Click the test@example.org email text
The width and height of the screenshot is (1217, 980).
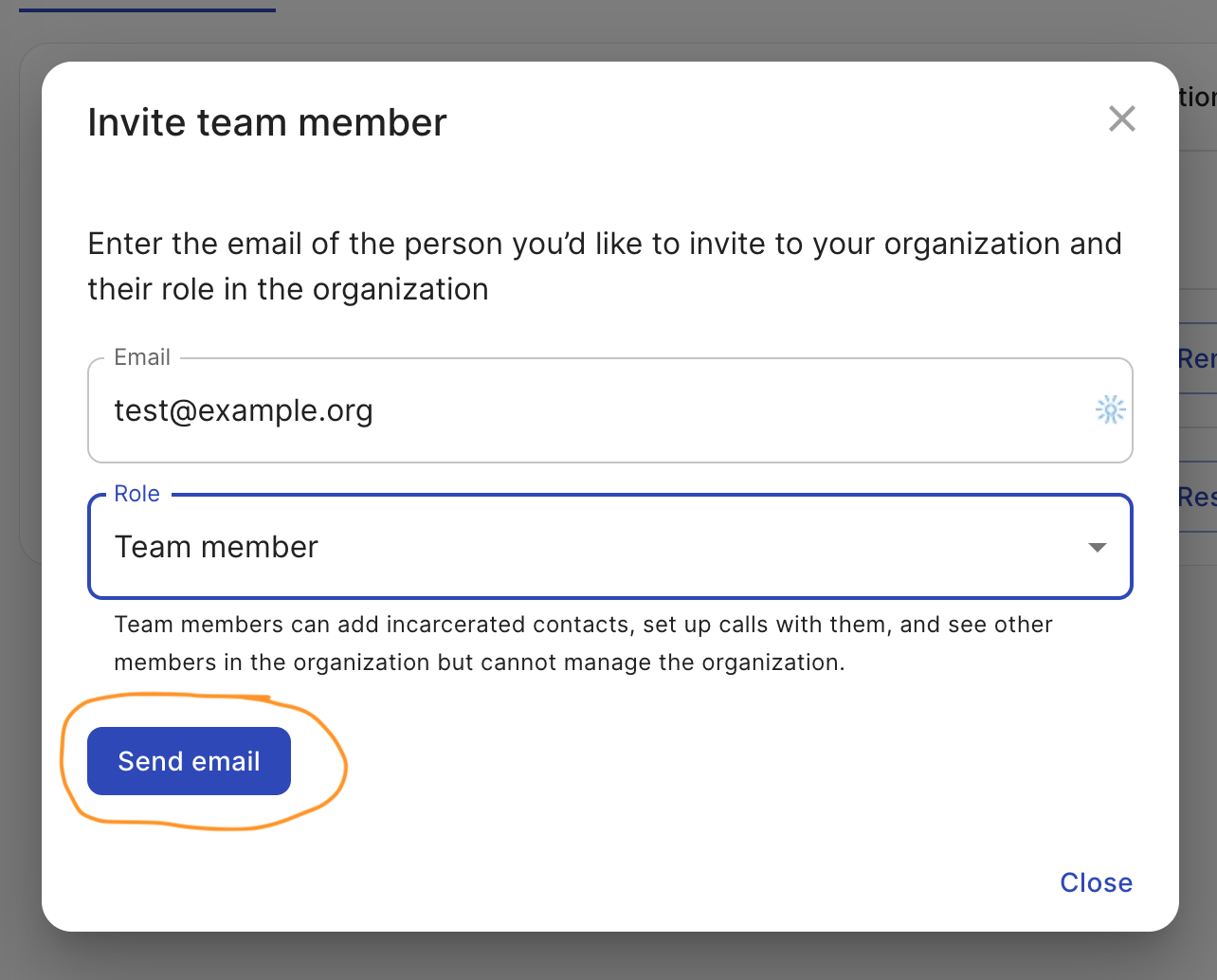pyautogui.click(x=244, y=410)
